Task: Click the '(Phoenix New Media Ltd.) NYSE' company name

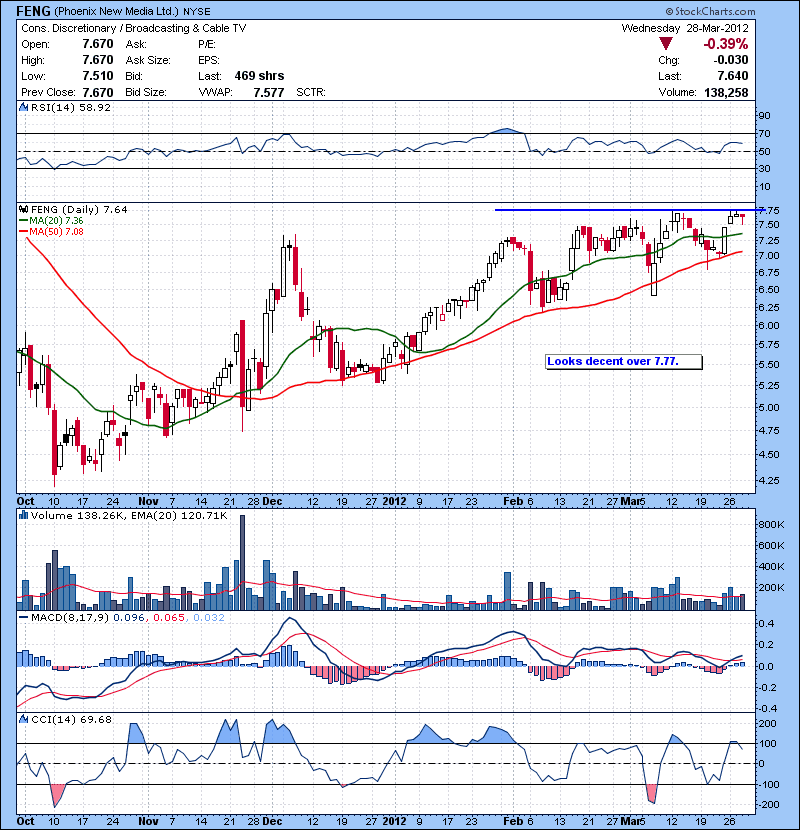Action: click(132, 11)
